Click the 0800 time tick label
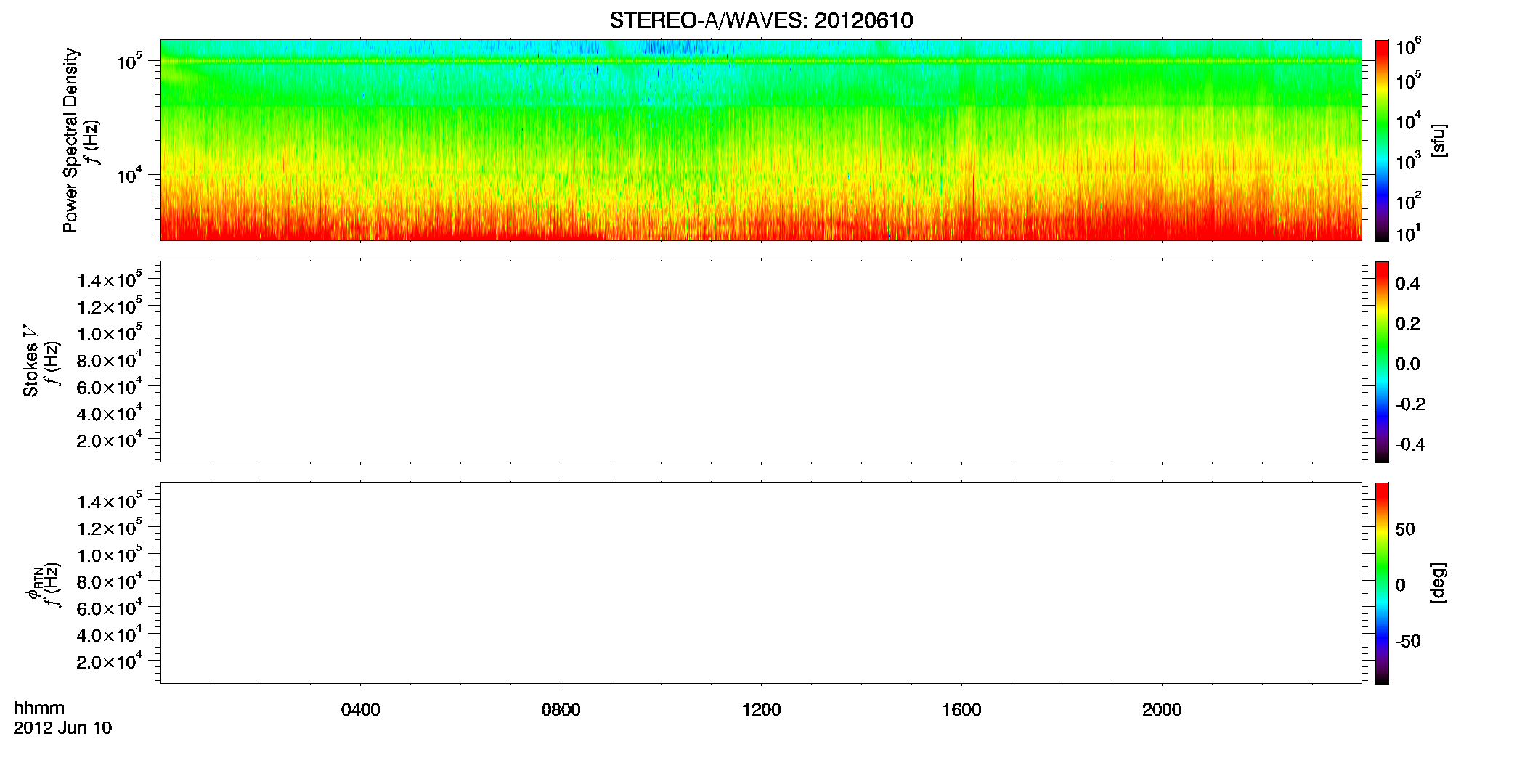 coord(561,710)
